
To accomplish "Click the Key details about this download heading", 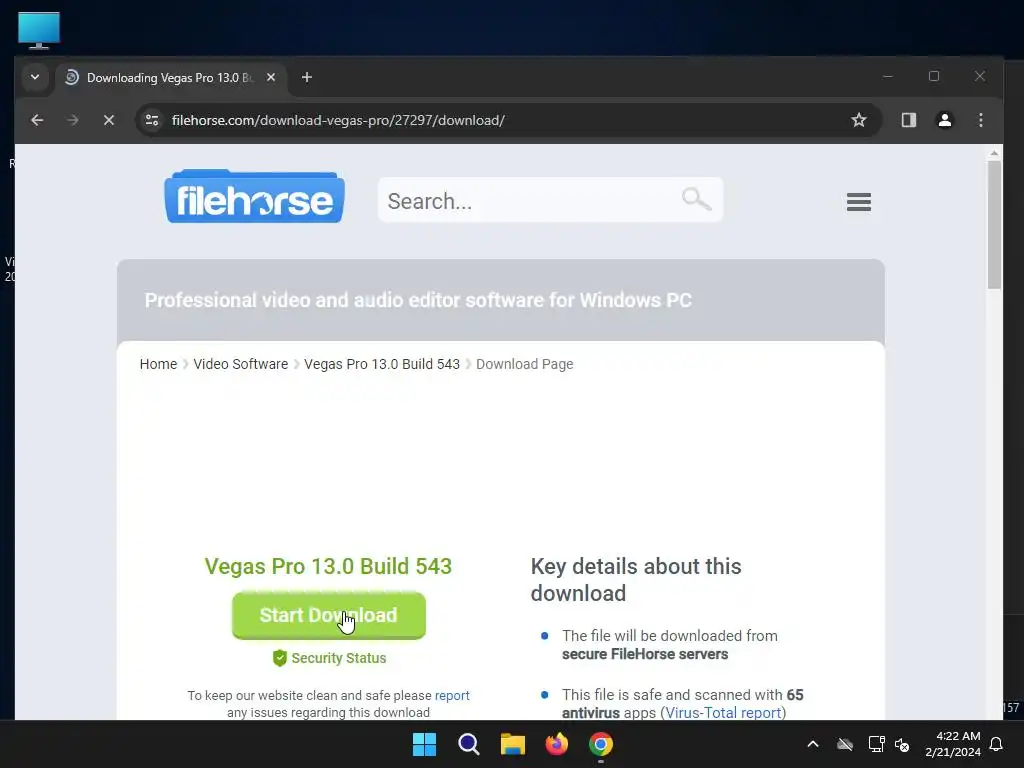I will tap(635, 579).
